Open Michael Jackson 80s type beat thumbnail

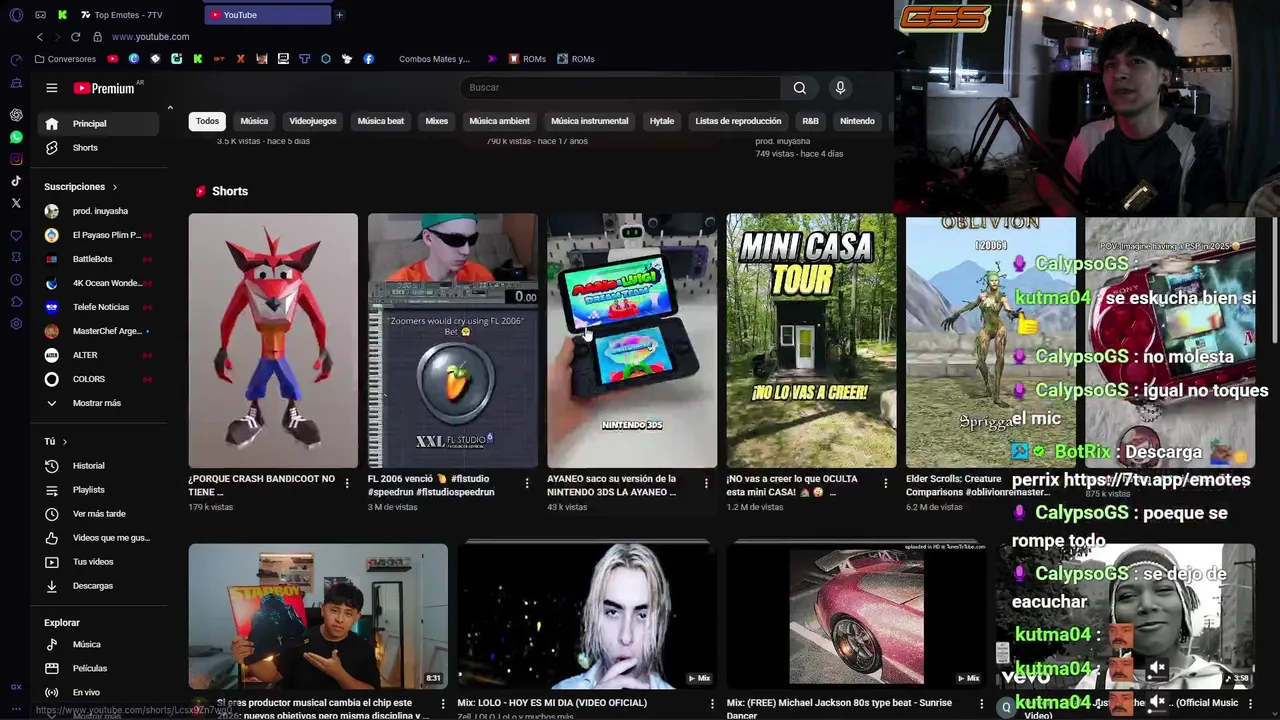pos(856,615)
